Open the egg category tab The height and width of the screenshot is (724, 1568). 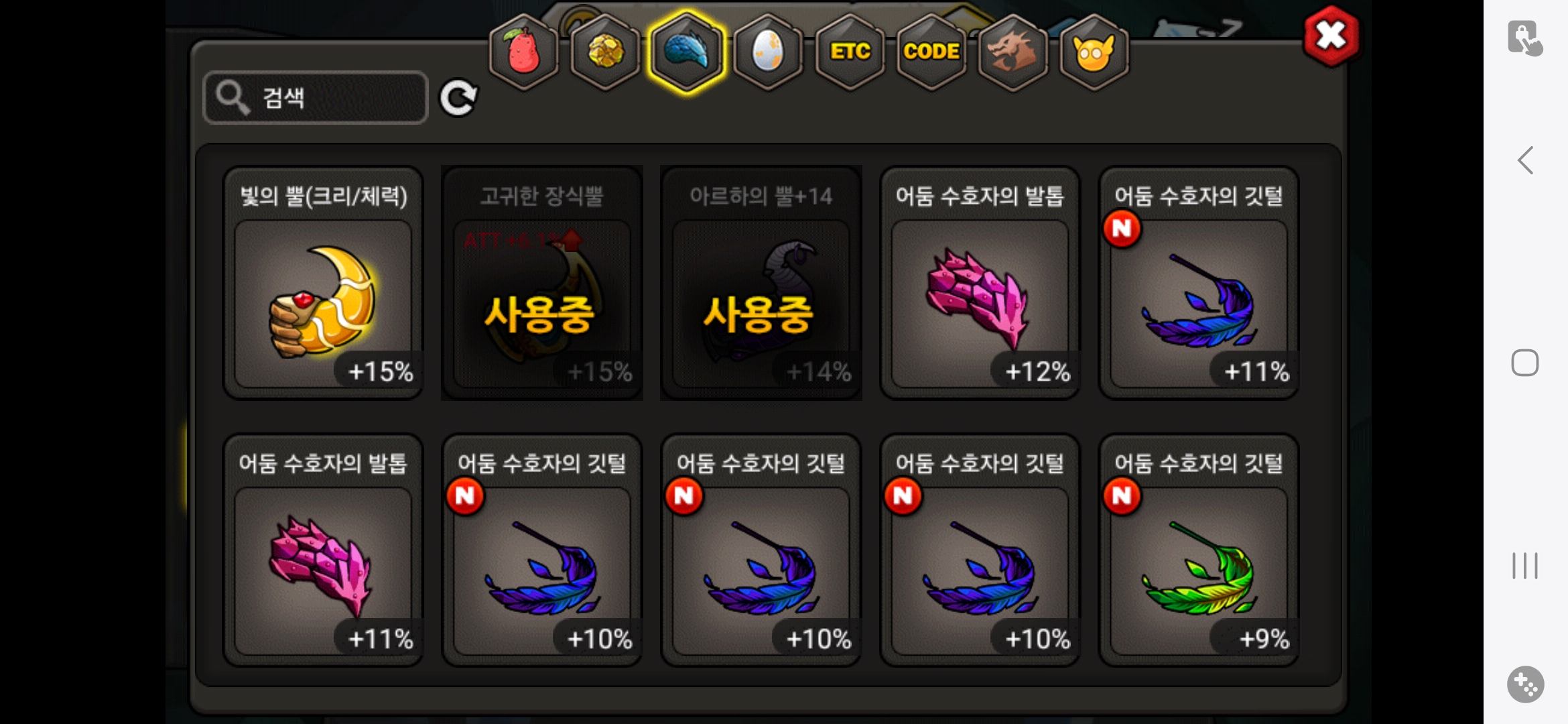(768, 52)
